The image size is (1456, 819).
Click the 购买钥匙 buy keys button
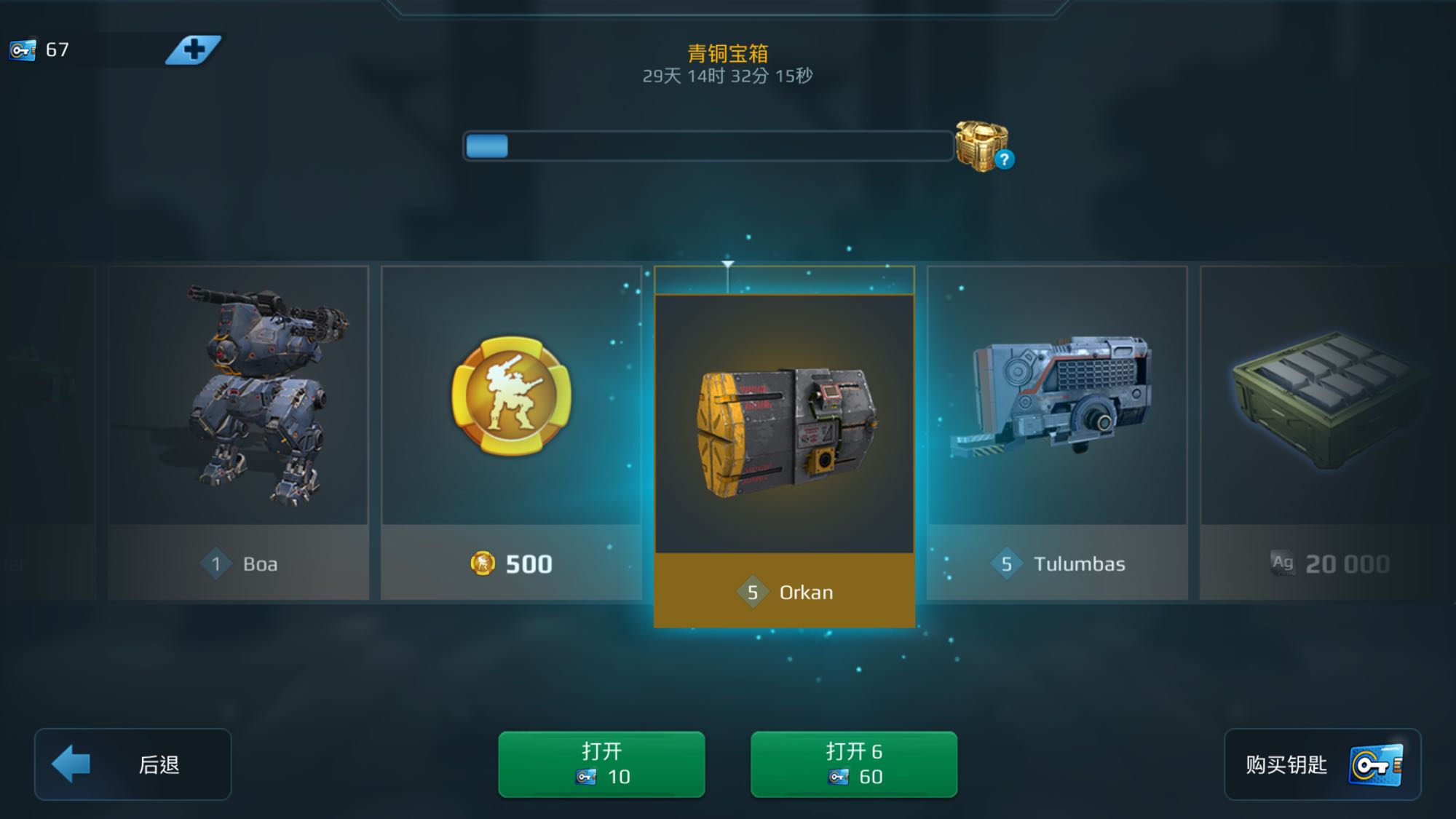[x=1323, y=764]
